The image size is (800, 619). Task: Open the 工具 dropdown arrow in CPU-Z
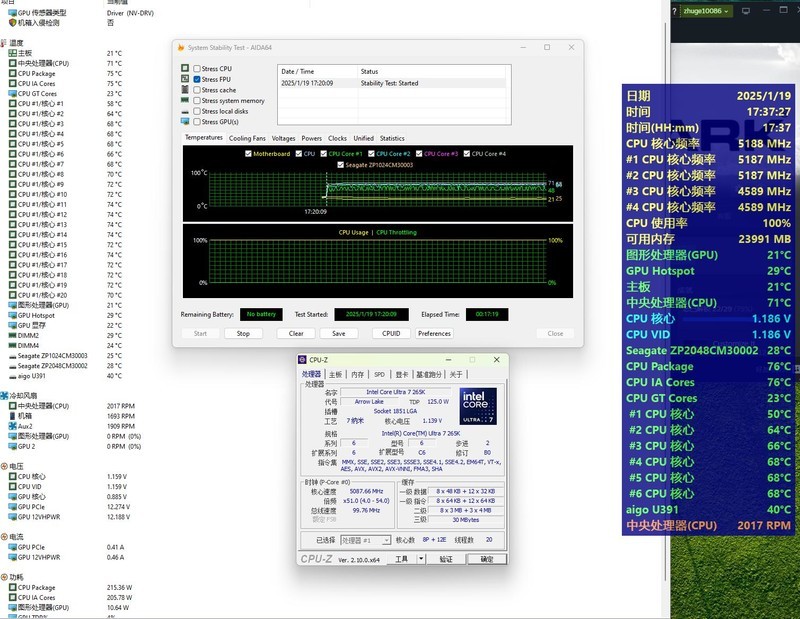[x=422, y=559]
